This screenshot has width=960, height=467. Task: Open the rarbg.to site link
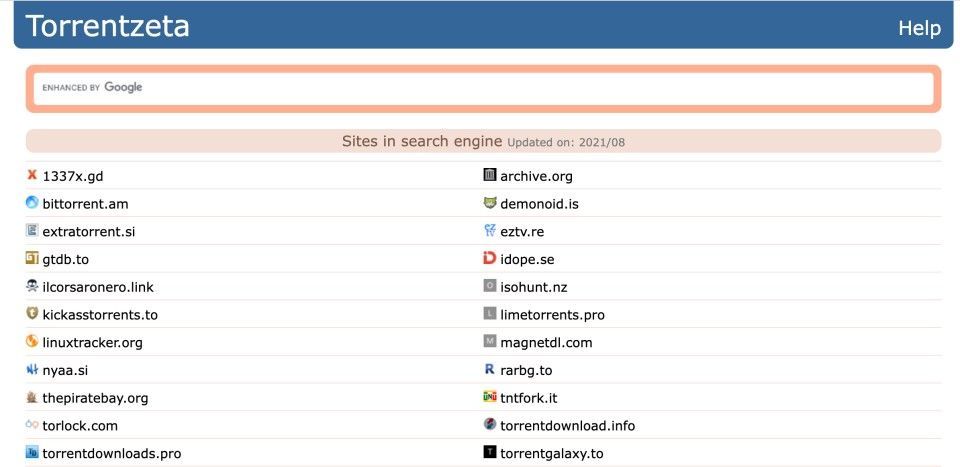tap(526, 370)
